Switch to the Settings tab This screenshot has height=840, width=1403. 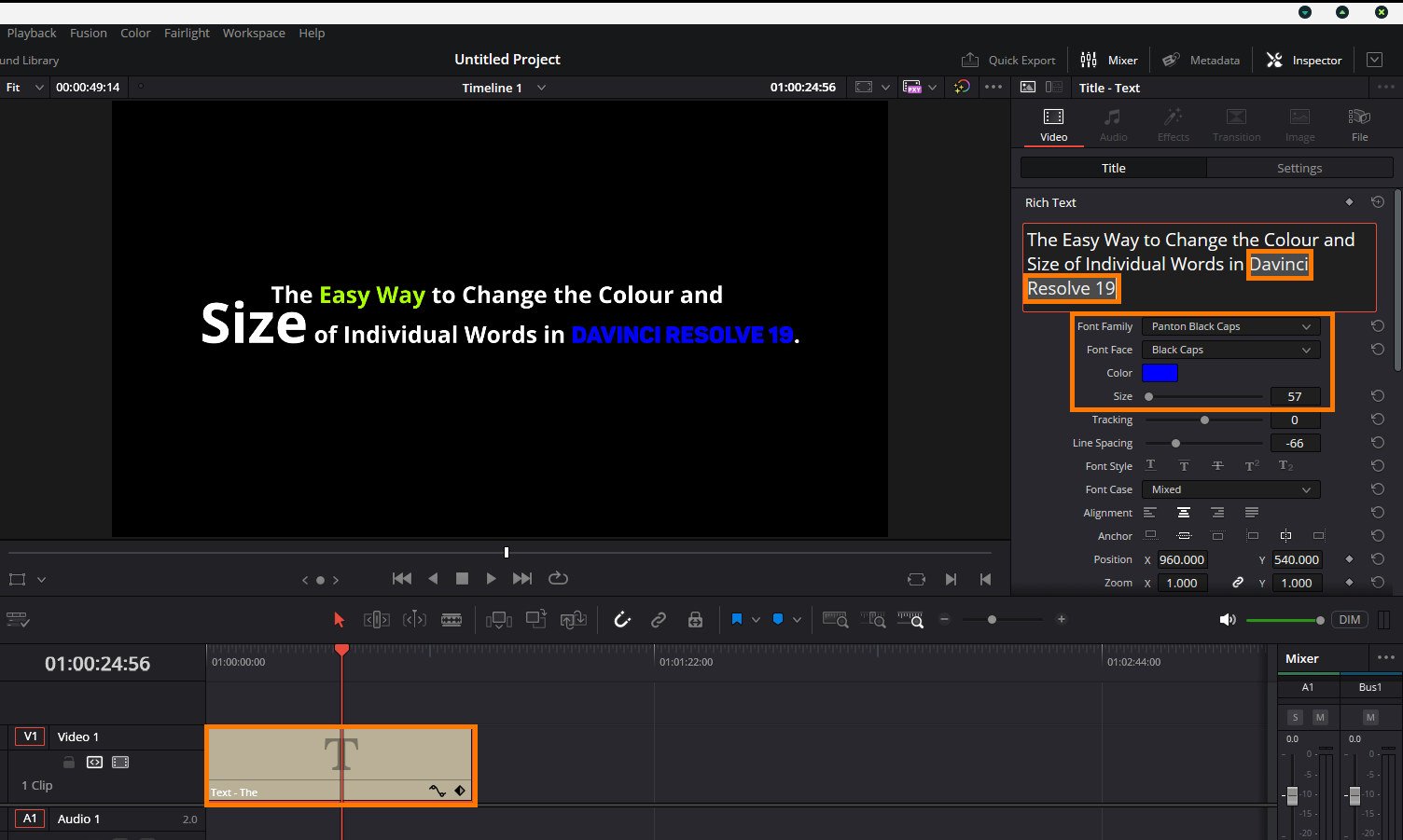coord(1299,168)
